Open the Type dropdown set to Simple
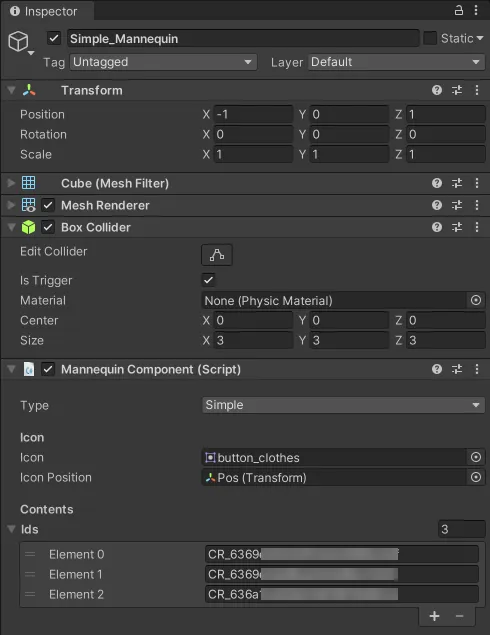490x635 pixels. [x=343, y=405]
